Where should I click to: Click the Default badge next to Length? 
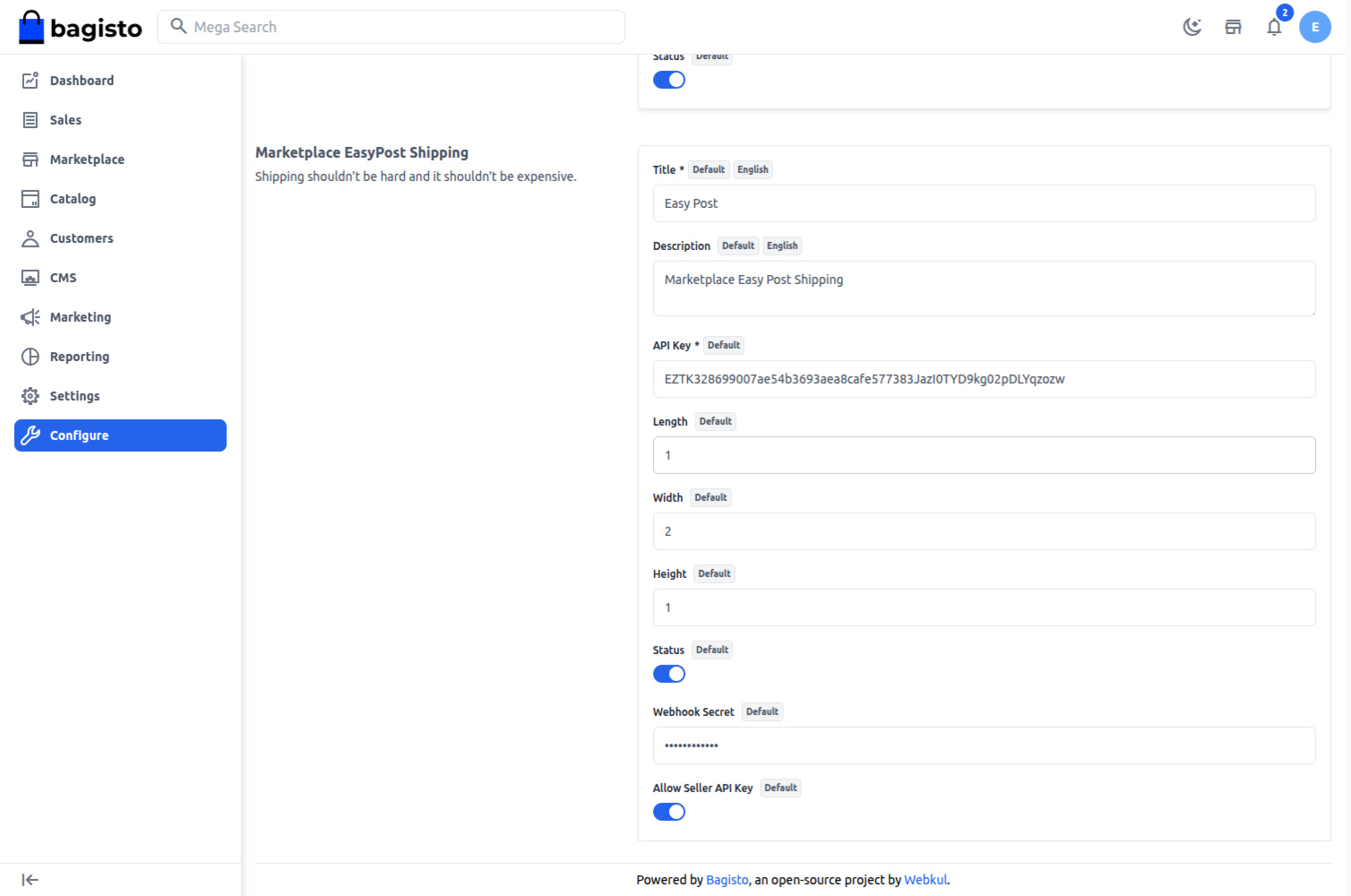click(x=716, y=421)
